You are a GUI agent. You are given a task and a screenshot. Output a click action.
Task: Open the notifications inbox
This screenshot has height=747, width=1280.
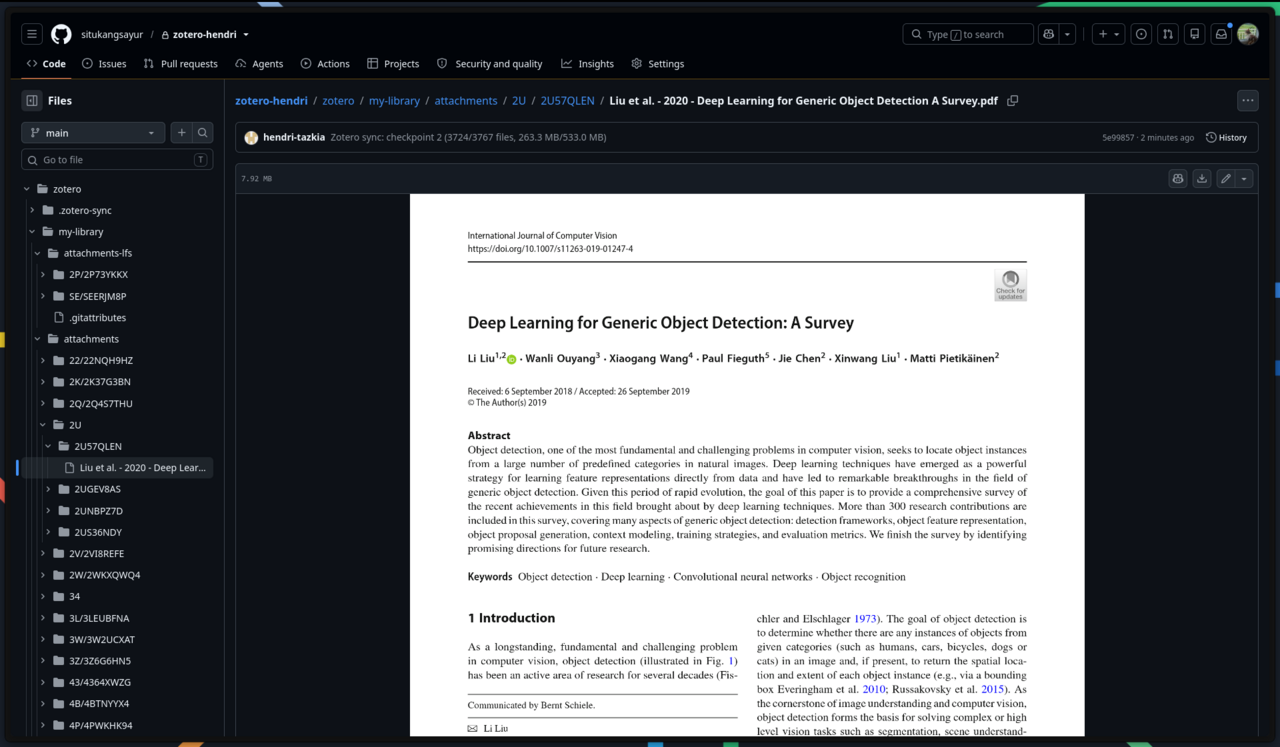[1221, 34]
